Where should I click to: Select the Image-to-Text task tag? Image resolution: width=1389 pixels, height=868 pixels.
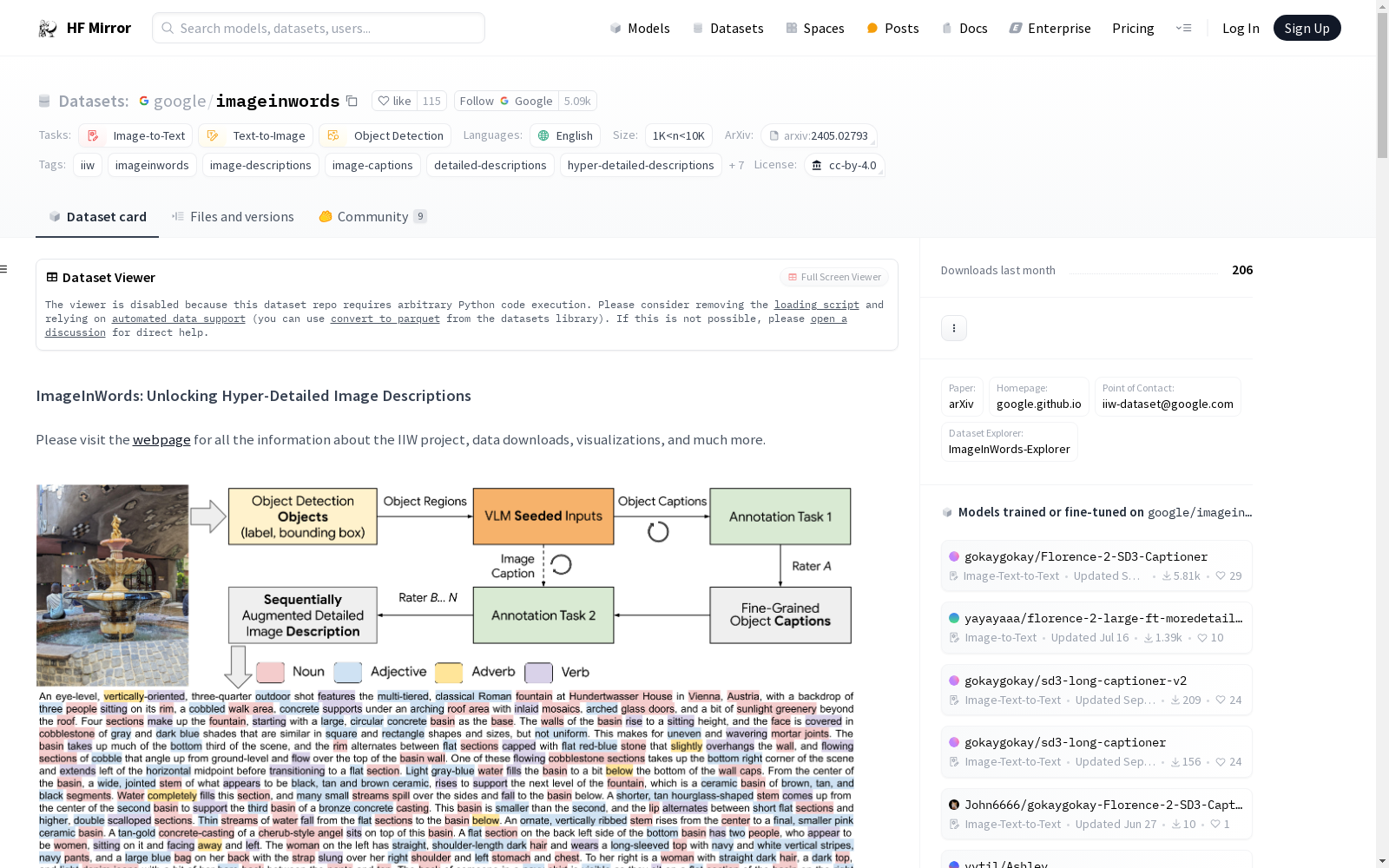tap(135, 135)
